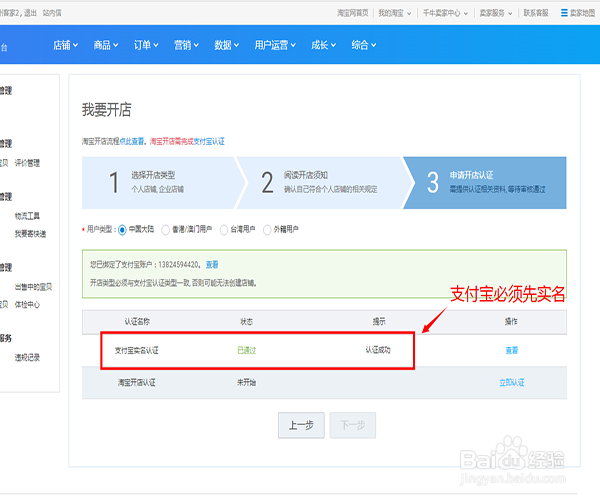600x500 pixels.
Task: Open the 站内信 messages link
Action: pos(52,13)
